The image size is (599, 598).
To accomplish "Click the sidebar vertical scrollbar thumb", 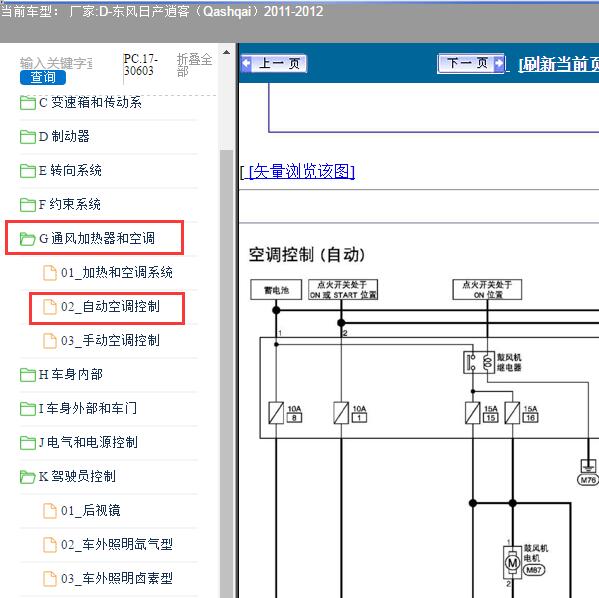I will click(227, 374).
